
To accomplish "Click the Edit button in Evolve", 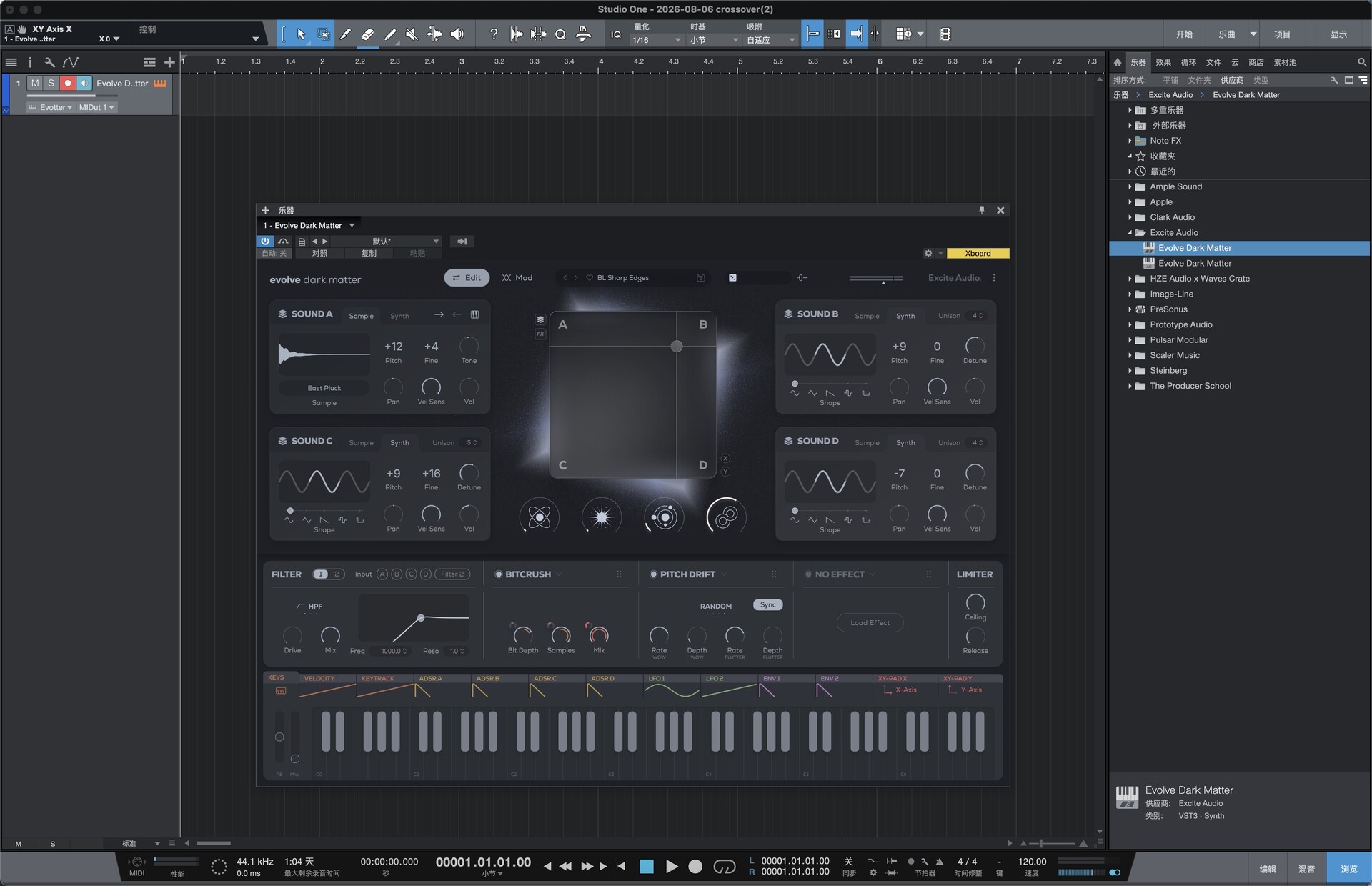I will [467, 278].
